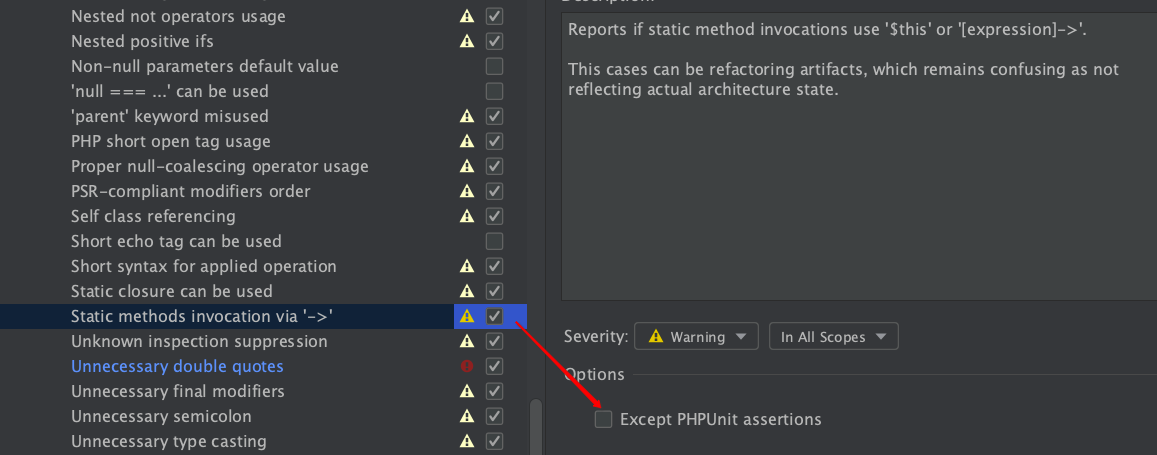This screenshot has height=455, width=1157.
Task: Click warning icon beside PHP short open tag usage
Action: [x=466, y=141]
